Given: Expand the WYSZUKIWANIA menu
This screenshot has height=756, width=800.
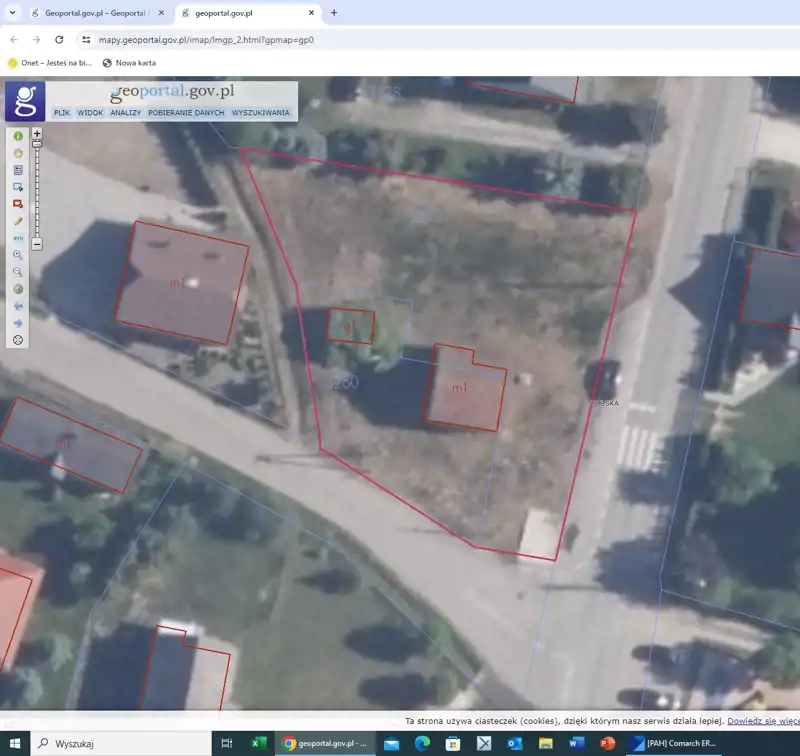Looking at the screenshot, I should point(260,113).
